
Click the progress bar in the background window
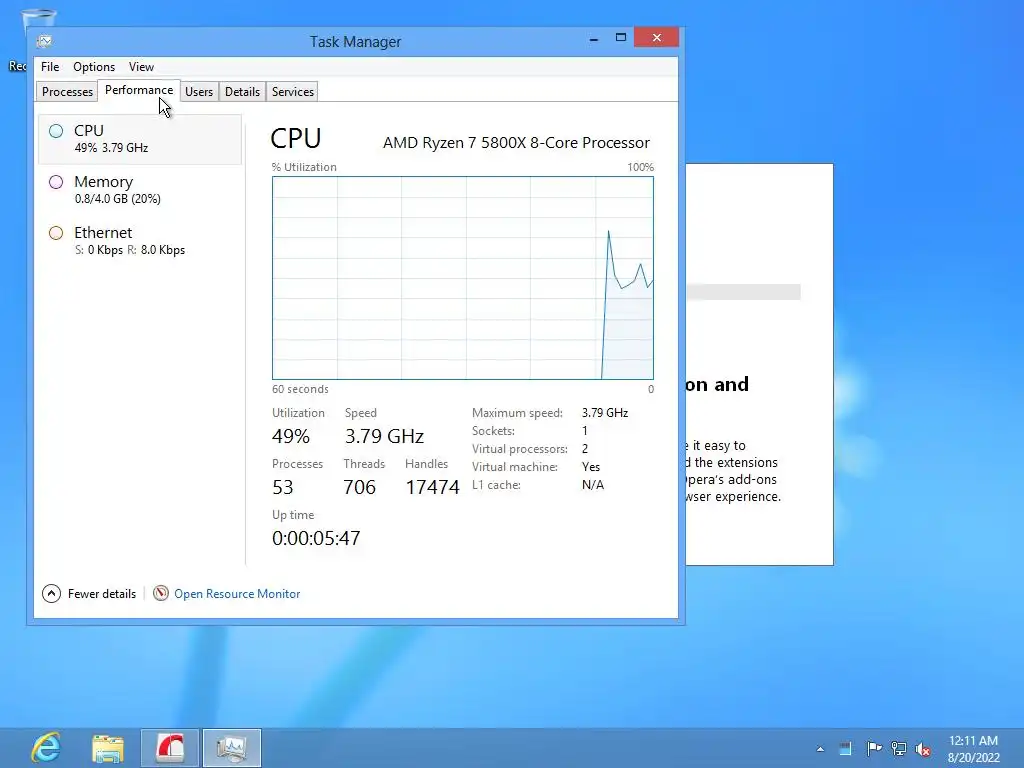click(x=743, y=292)
